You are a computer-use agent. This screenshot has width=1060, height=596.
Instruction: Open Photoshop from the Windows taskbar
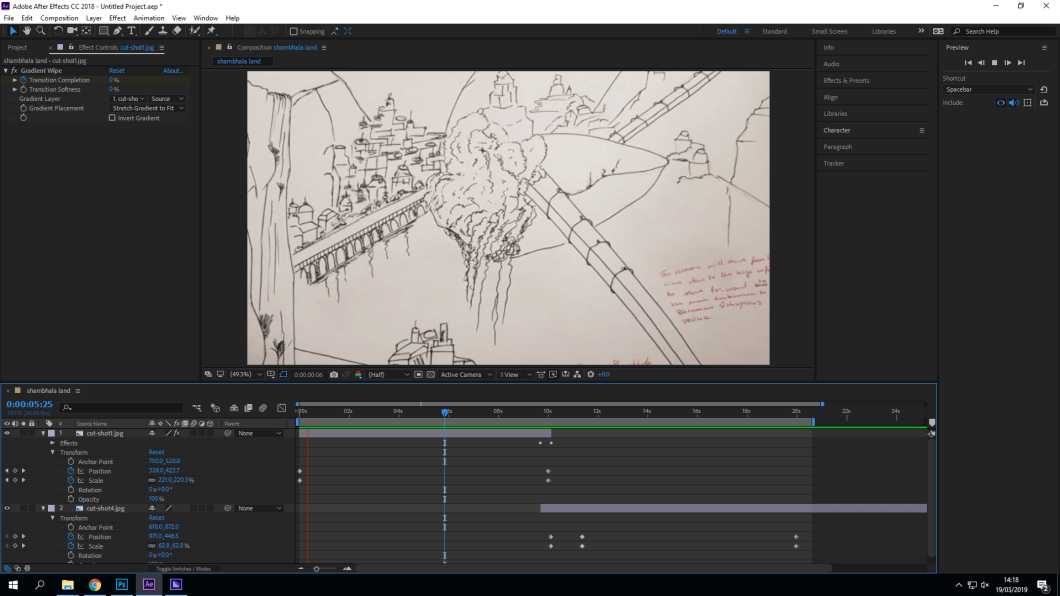click(x=122, y=585)
